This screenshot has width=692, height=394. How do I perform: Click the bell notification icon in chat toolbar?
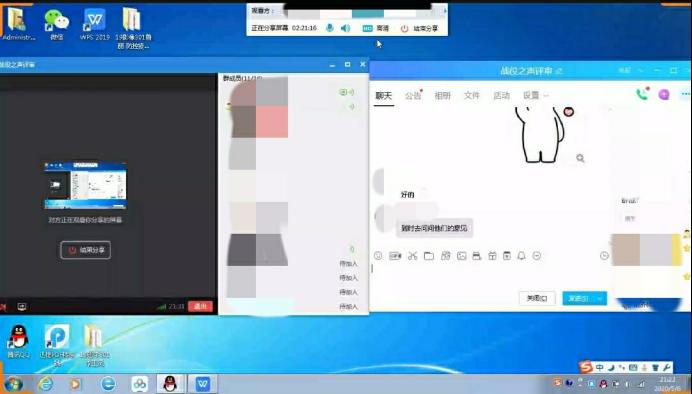pos(521,255)
